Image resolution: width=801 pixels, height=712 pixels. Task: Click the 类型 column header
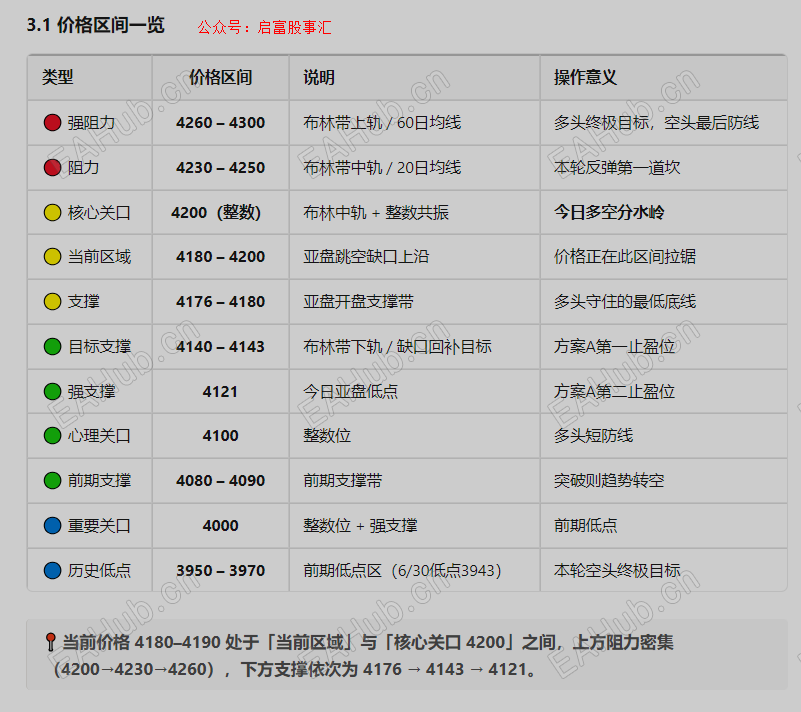click(58, 78)
